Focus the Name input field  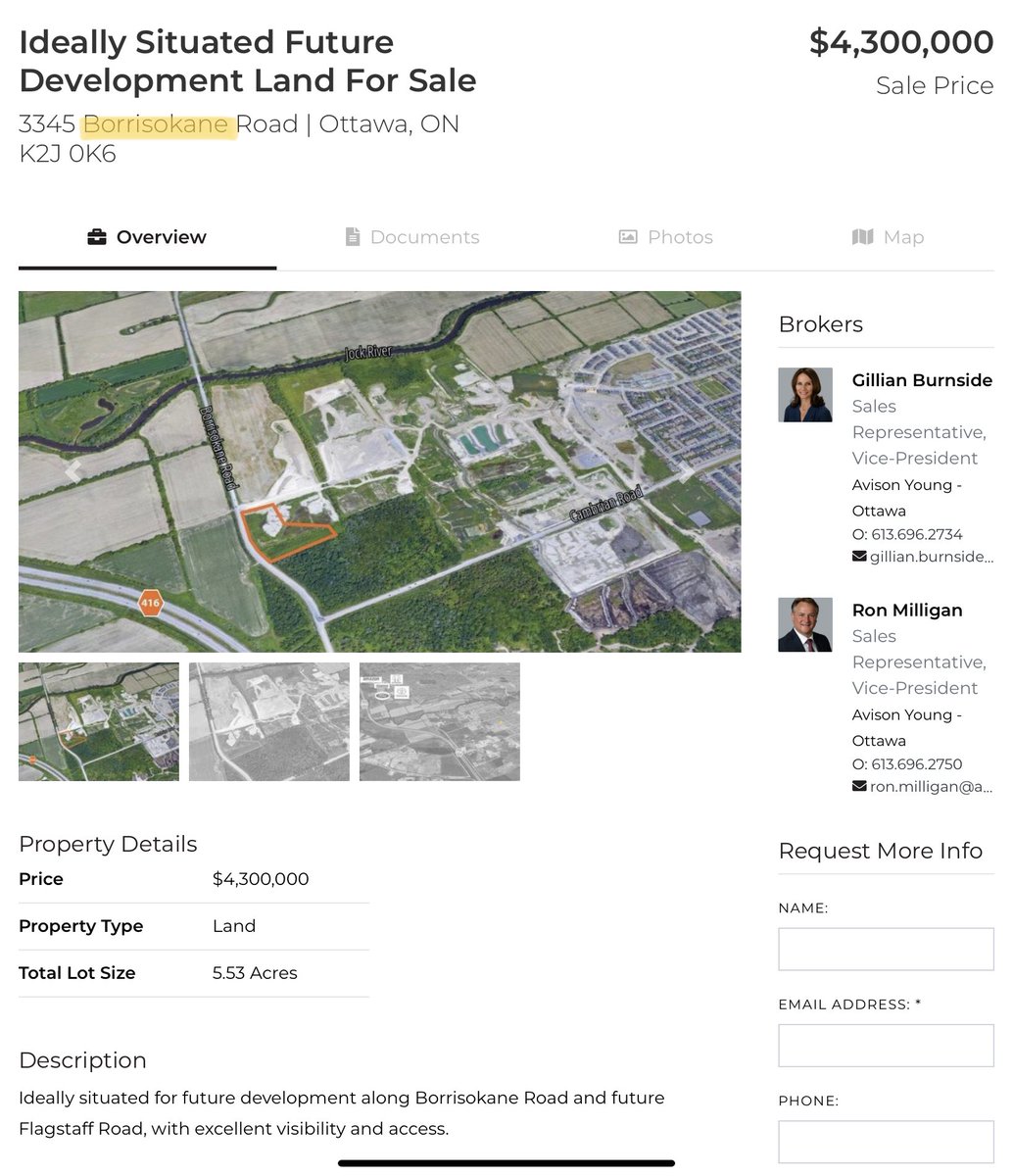pos(886,950)
